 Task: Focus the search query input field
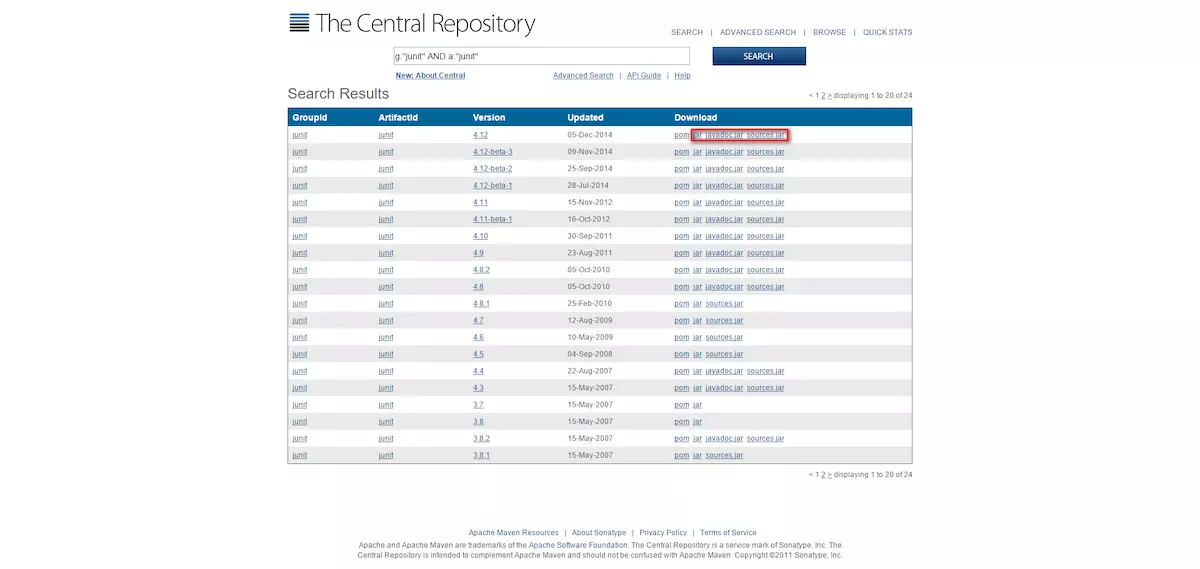point(541,56)
